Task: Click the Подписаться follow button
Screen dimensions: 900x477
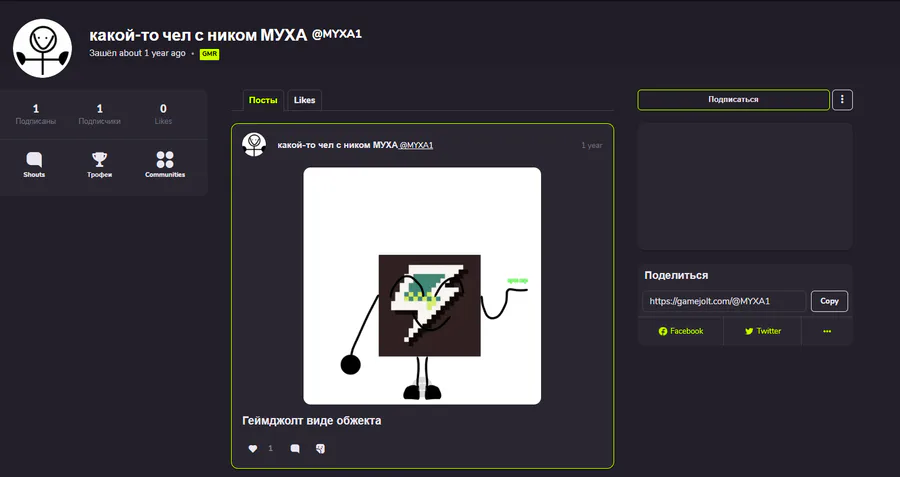Action: (x=733, y=100)
